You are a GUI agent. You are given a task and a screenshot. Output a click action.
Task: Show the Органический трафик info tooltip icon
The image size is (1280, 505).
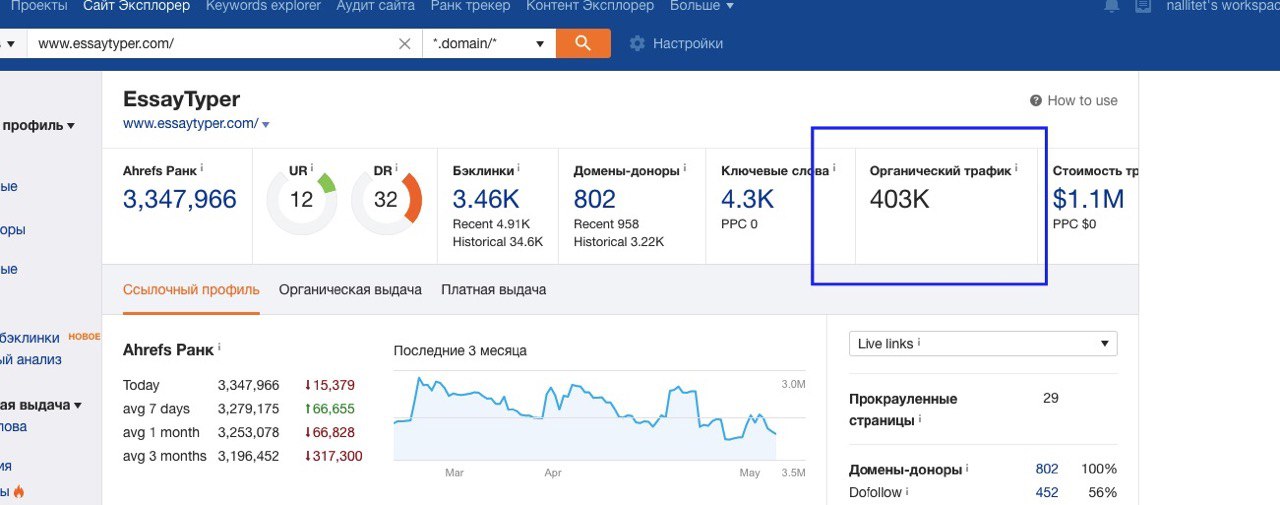(1017, 168)
